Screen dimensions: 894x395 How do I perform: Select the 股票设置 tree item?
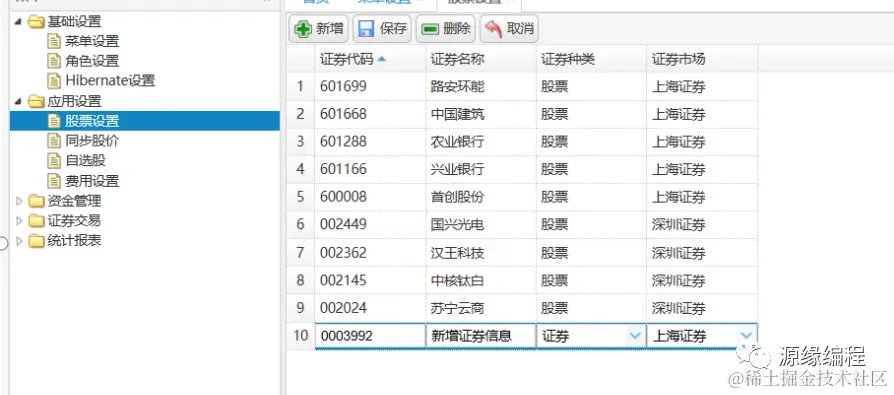(144, 121)
